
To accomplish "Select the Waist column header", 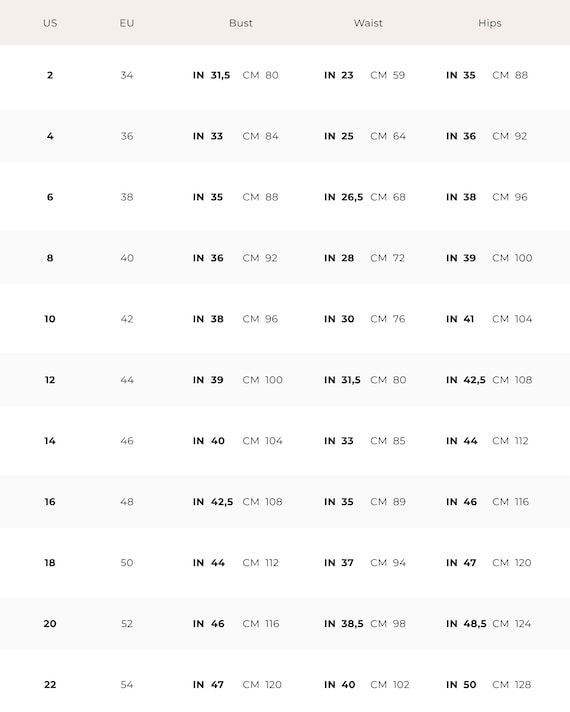I will [368, 23].
